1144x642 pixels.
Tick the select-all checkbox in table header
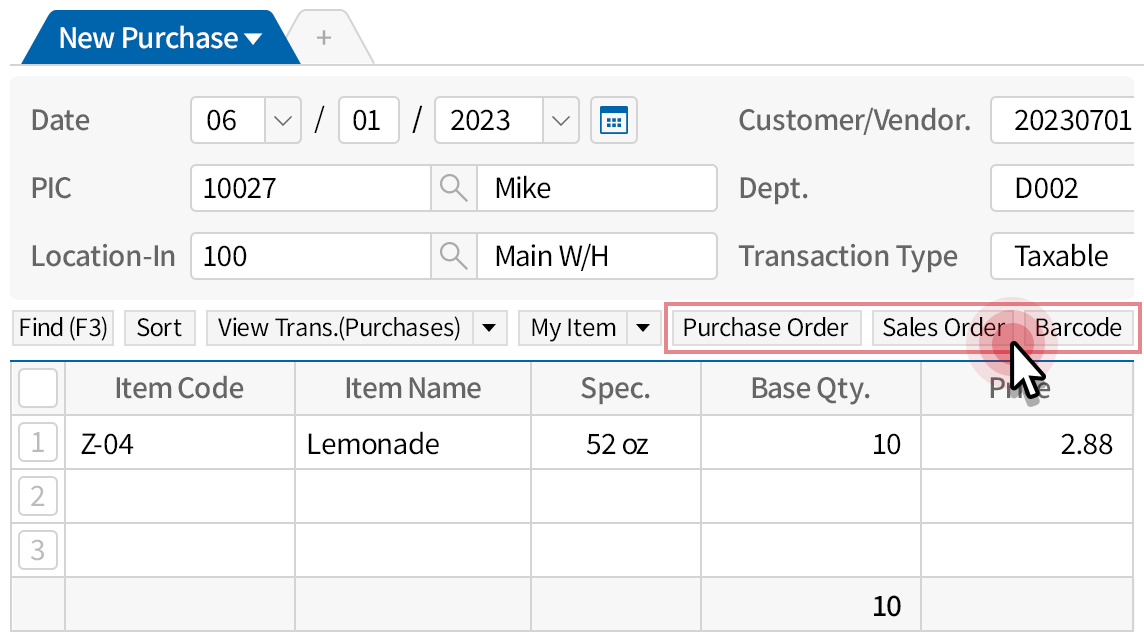click(x=38, y=388)
